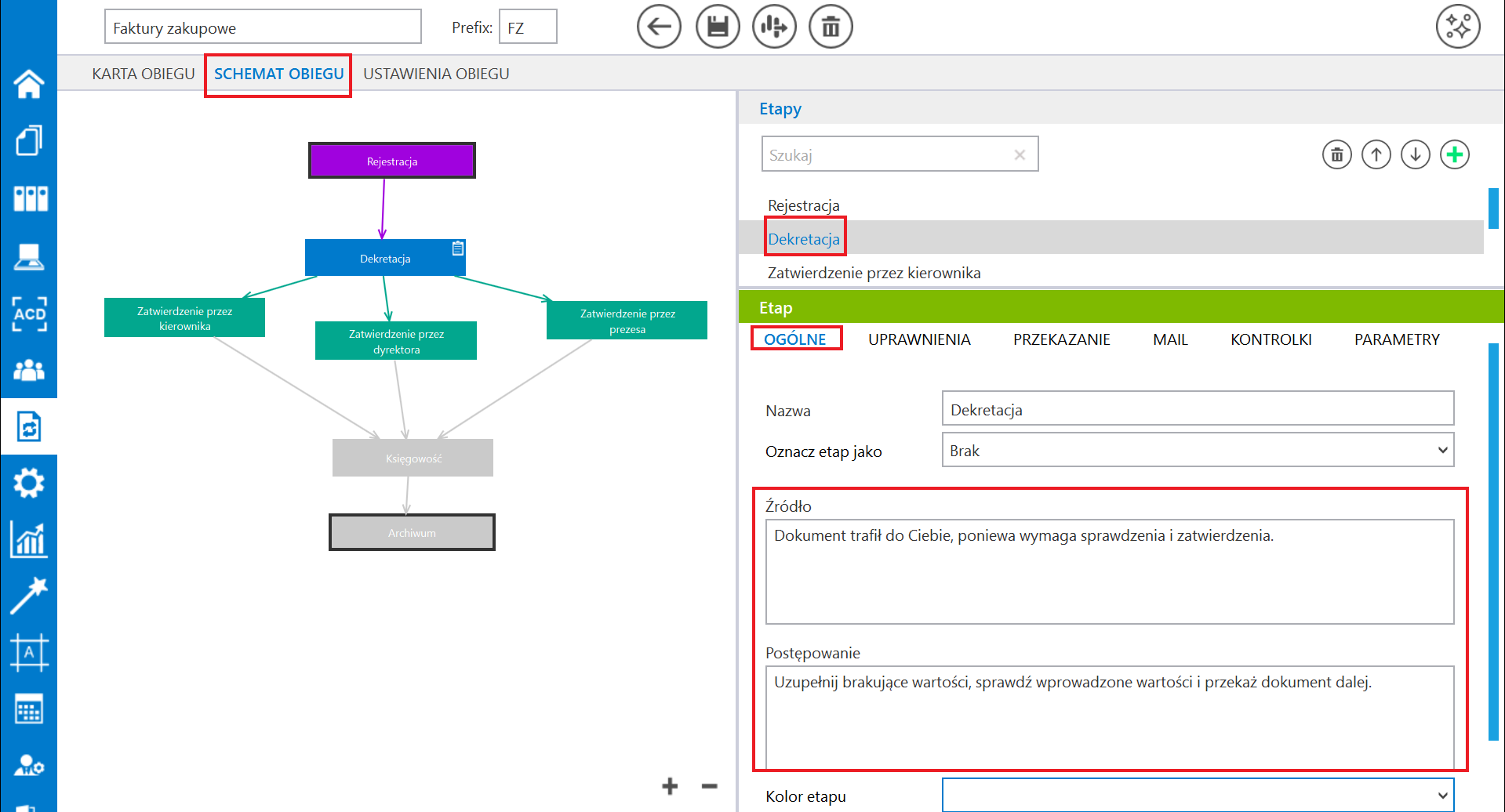Open the reports chart sidebar icon

coord(29,540)
